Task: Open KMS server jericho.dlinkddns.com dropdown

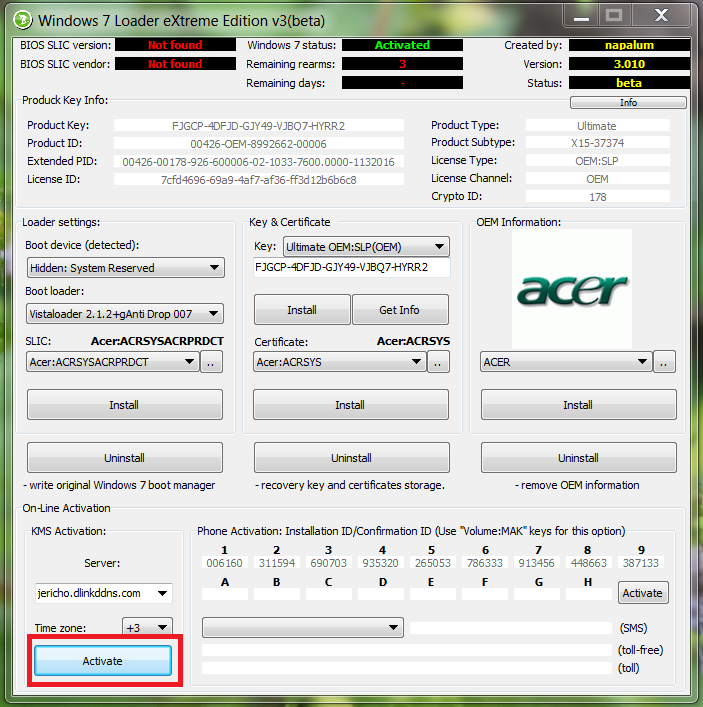Action: pyautogui.click(x=103, y=593)
